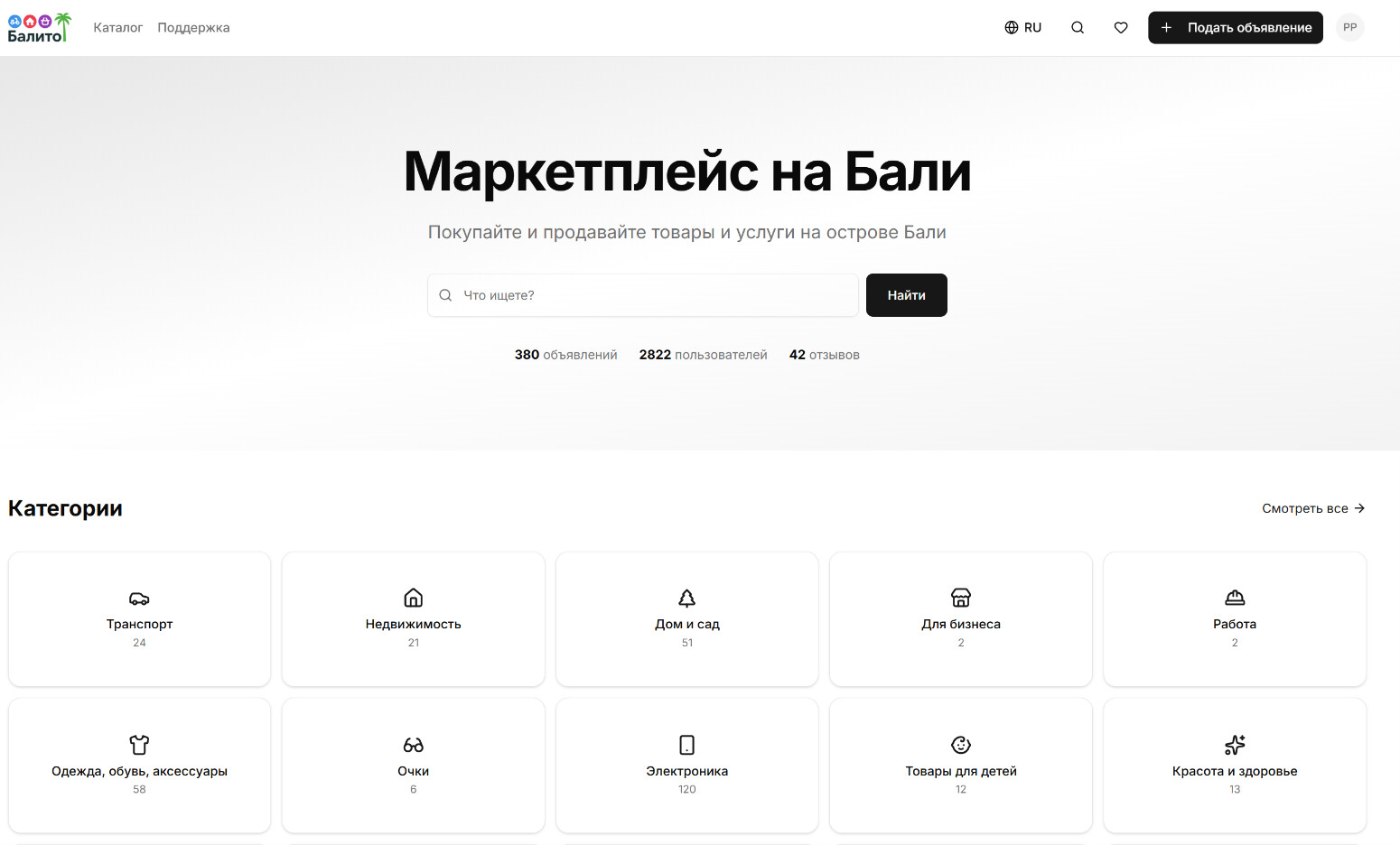This screenshot has height=845, width=1400.
Task: Open the PP user avatar menu
Action: [1350, 28]
